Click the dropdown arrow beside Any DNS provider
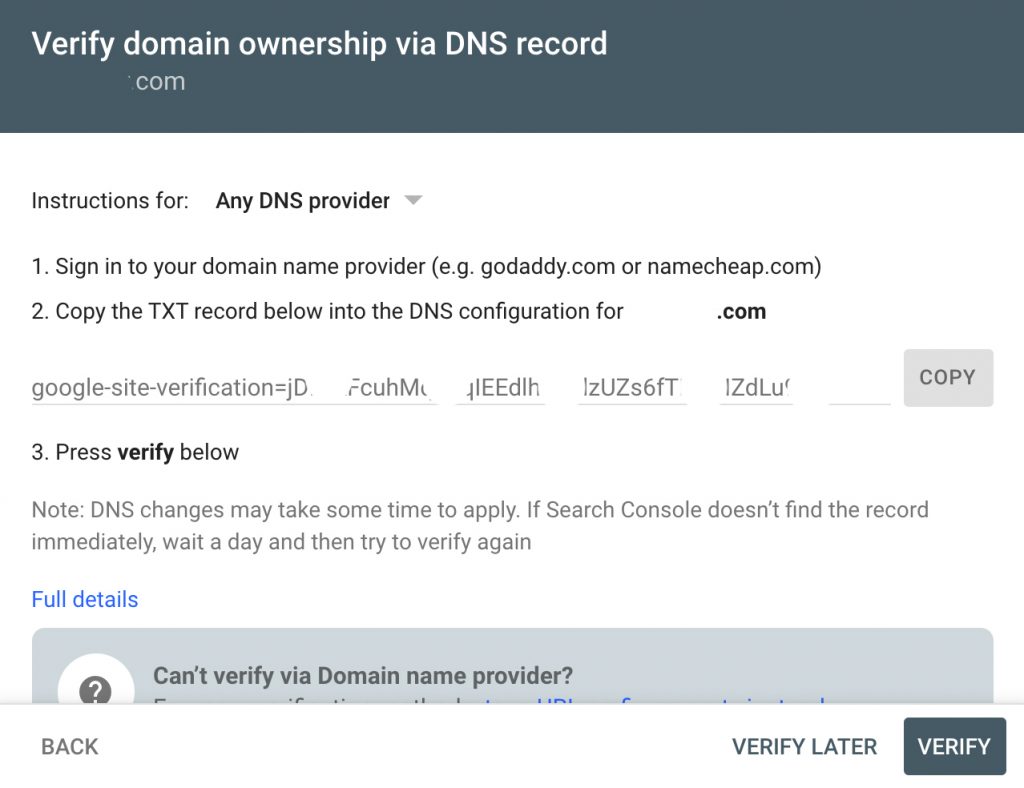This screenshot has height=788, width=1024. coord(413,201)
